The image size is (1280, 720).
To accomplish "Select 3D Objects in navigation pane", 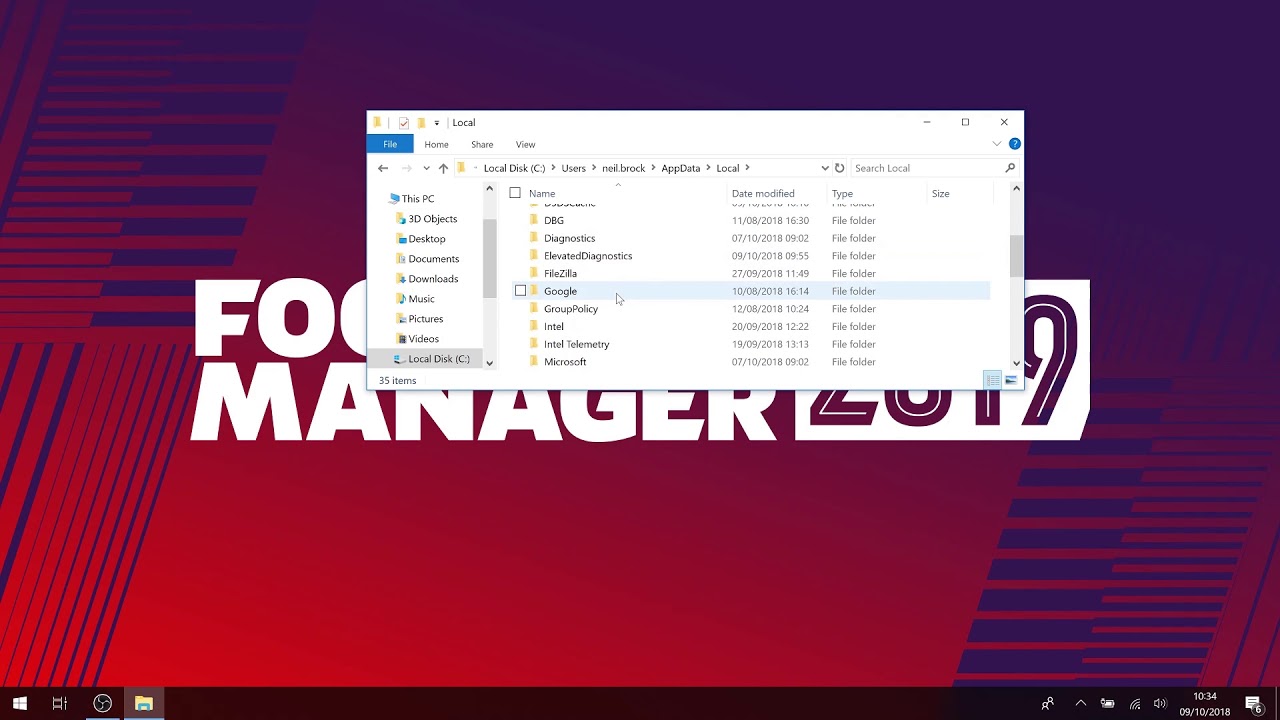I will (x=432, y=219).
